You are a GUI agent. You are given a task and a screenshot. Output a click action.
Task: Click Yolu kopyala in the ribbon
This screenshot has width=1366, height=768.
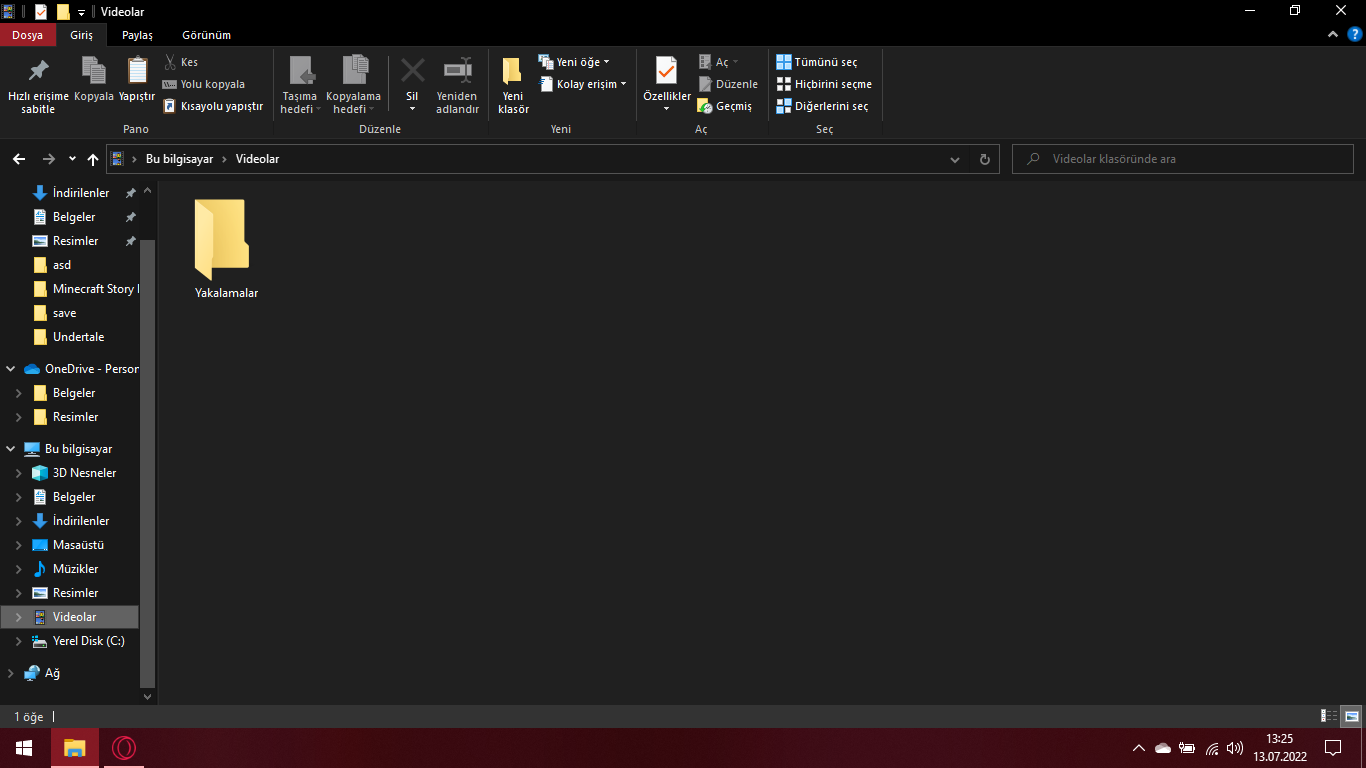tap(203, 84)
